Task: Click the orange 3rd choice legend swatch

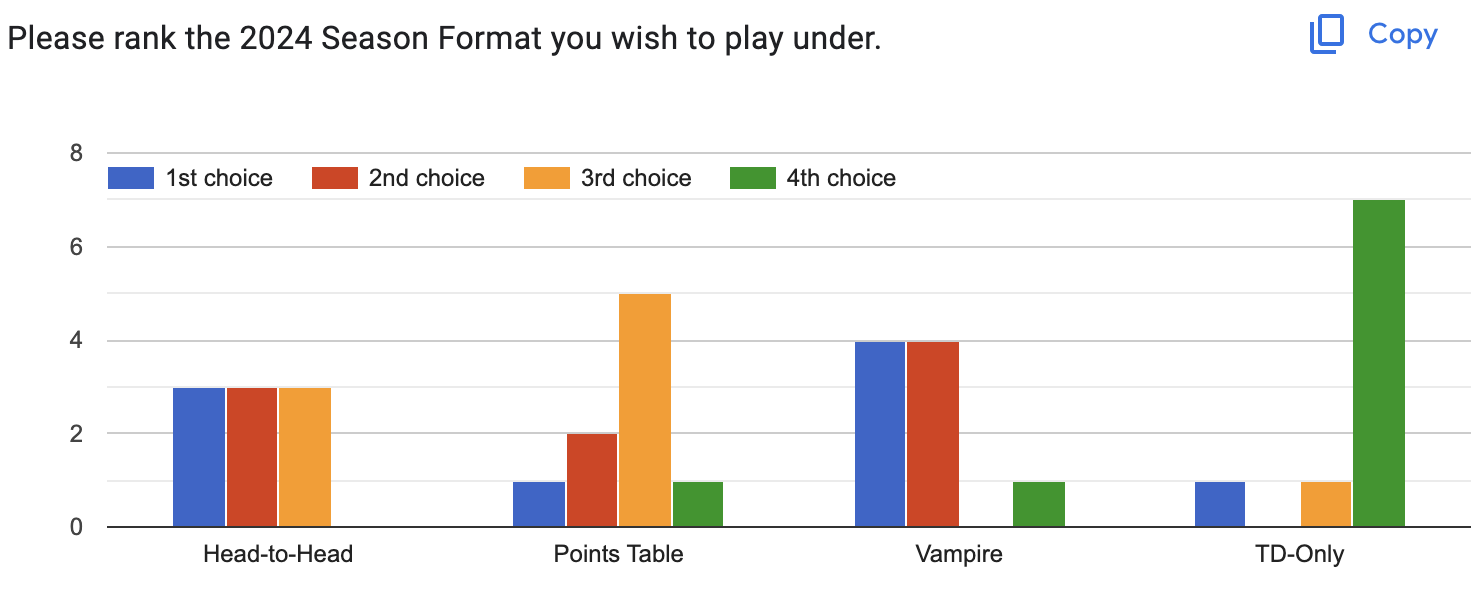Action: click(x=547, y=178)
